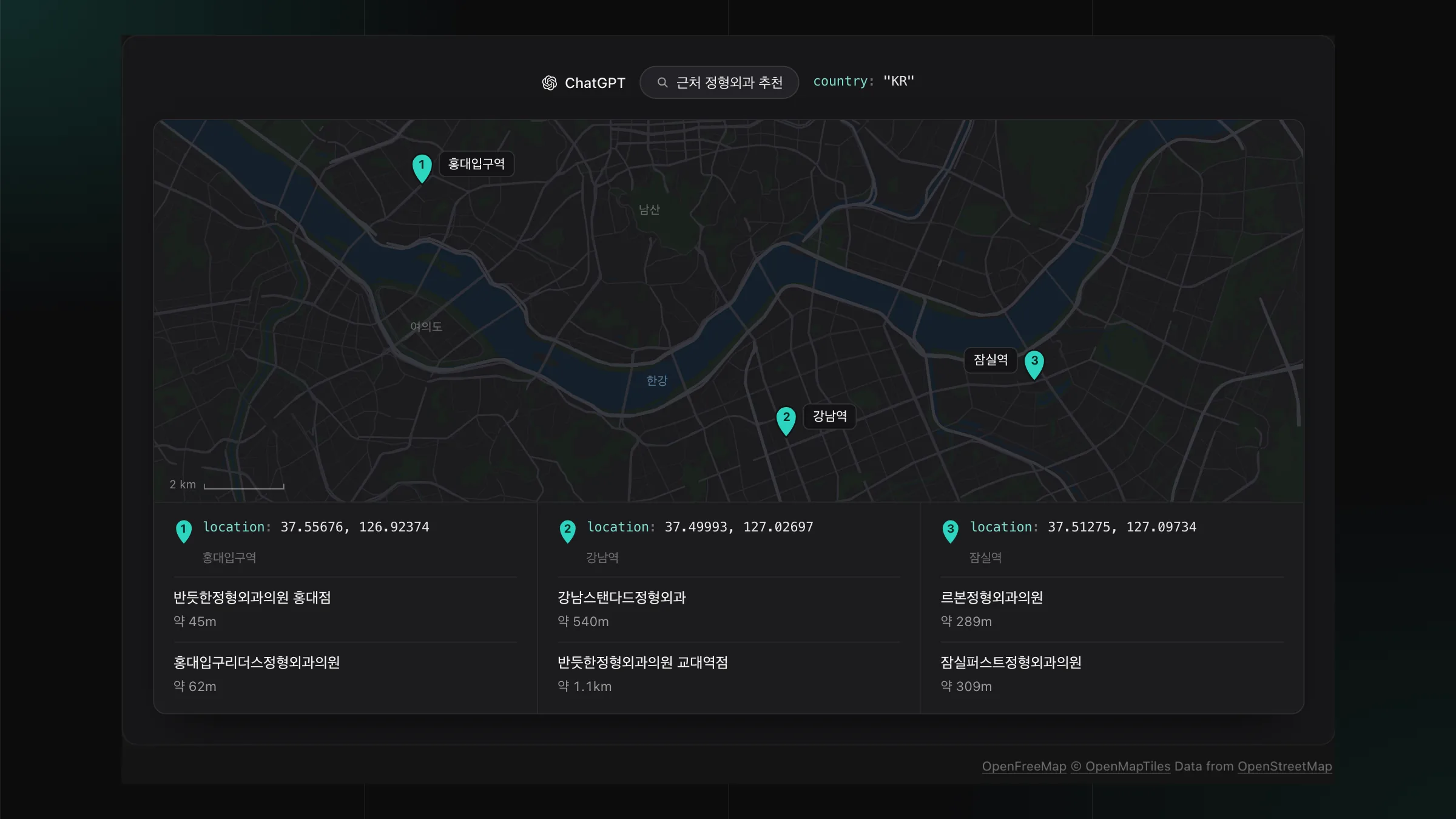The width and height of the screenshot is (1456, 819).
Task: Click the 남산 label on the map
Action: [649, 210]
